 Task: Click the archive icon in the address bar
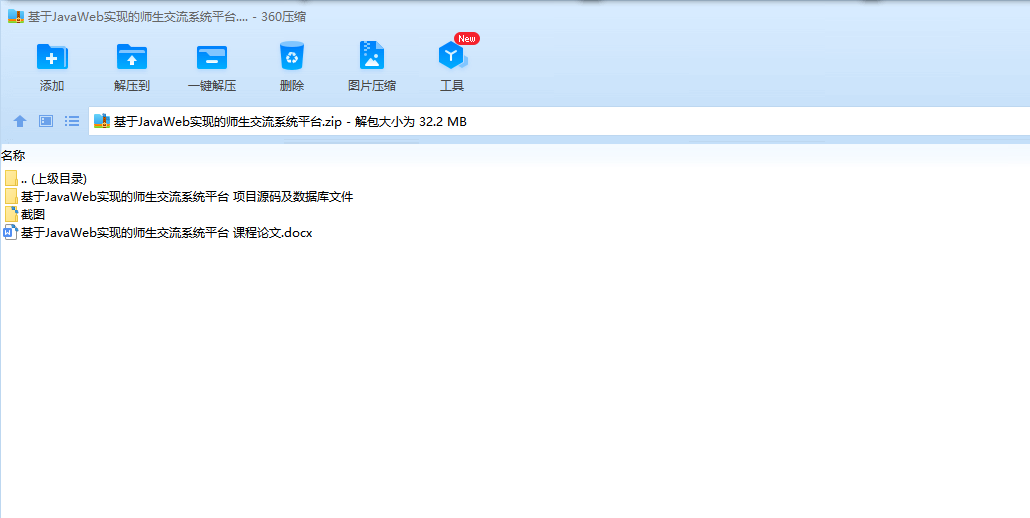(102, 121)
